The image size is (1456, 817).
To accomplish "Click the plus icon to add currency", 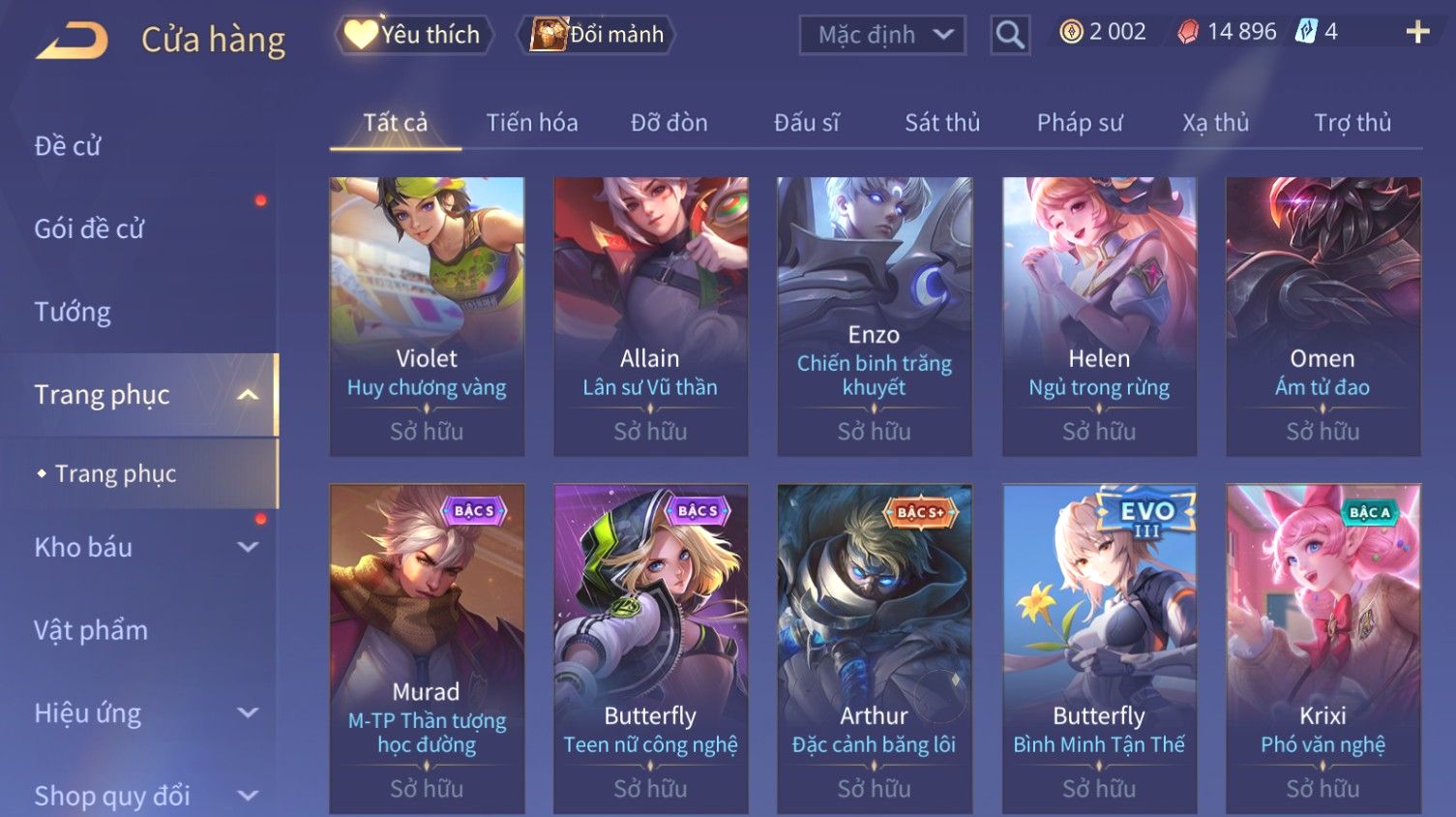I will coord(1418,33).
